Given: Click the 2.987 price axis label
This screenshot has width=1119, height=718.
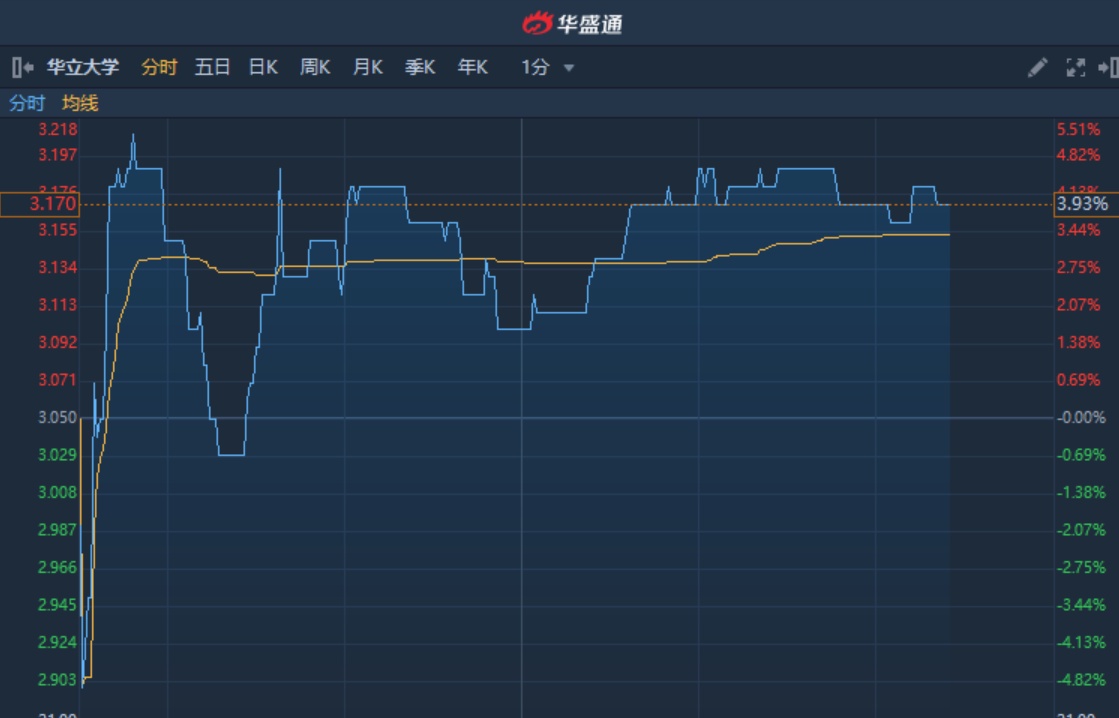Looking at the screenshot, I should click(58, 530).
